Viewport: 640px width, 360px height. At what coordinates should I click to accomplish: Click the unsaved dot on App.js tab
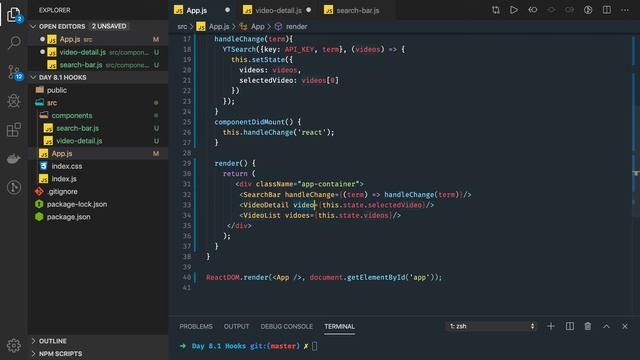227,10
